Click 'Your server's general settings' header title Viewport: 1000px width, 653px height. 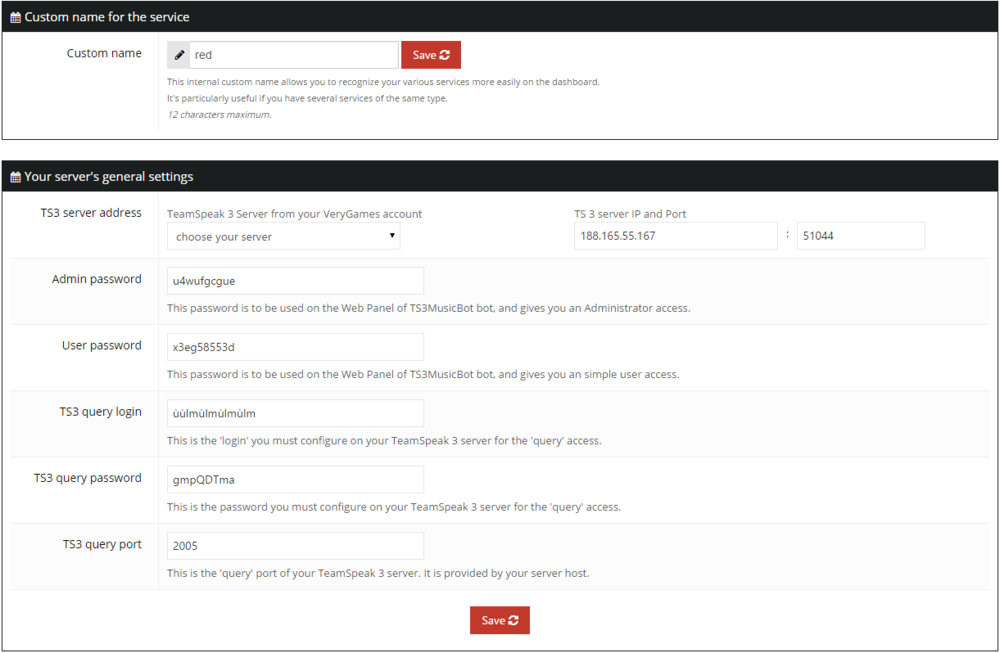click(x=109, y=177)
